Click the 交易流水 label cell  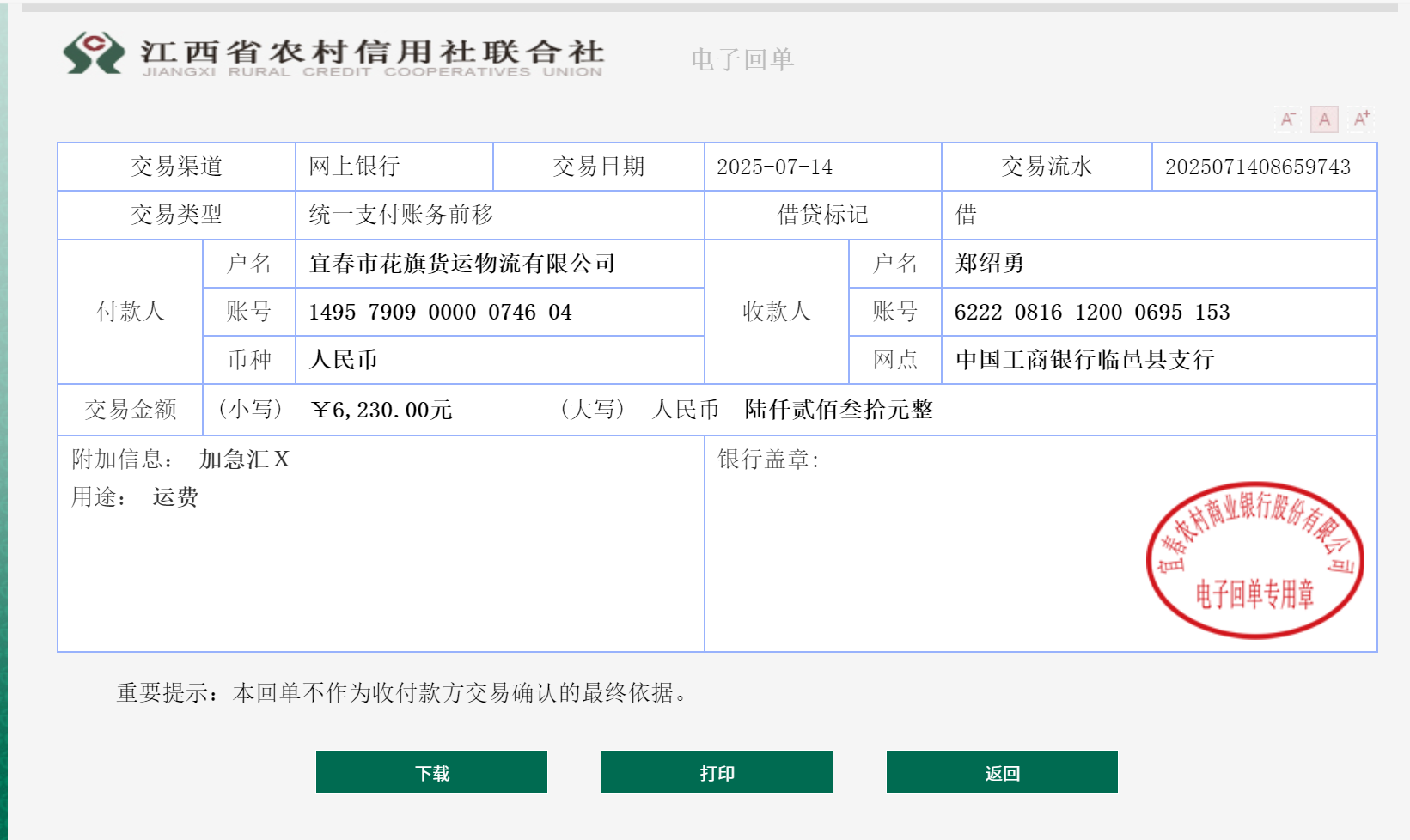(1047, 167)
